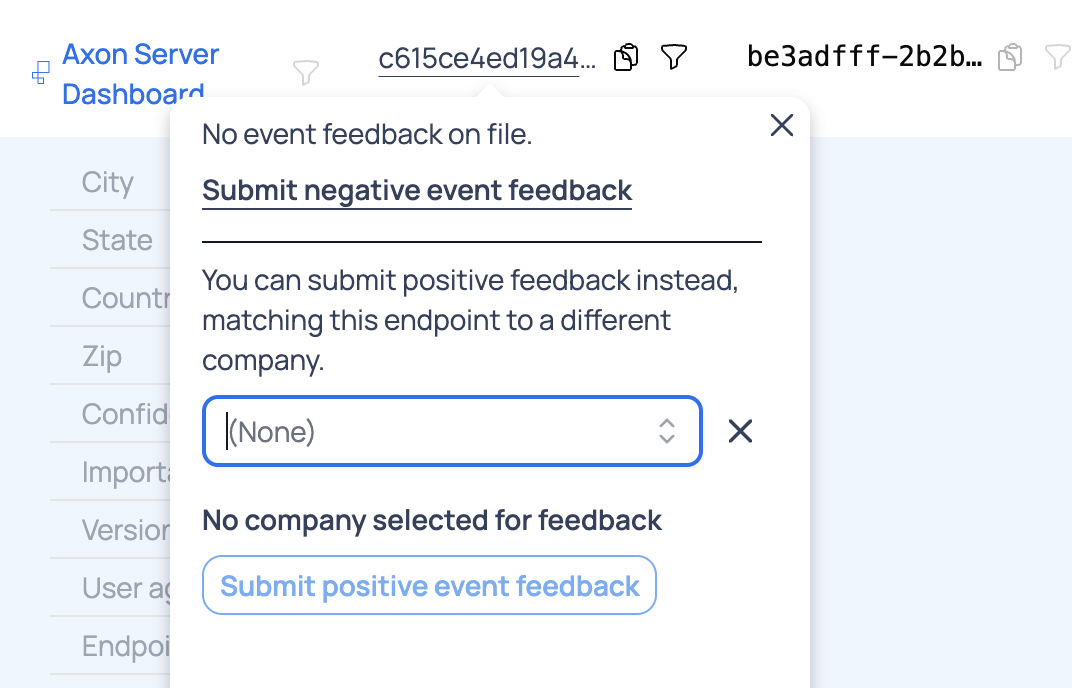
Task: Open the filter beside be3adfff-2b2b
Action: [x=1057, y=57]
